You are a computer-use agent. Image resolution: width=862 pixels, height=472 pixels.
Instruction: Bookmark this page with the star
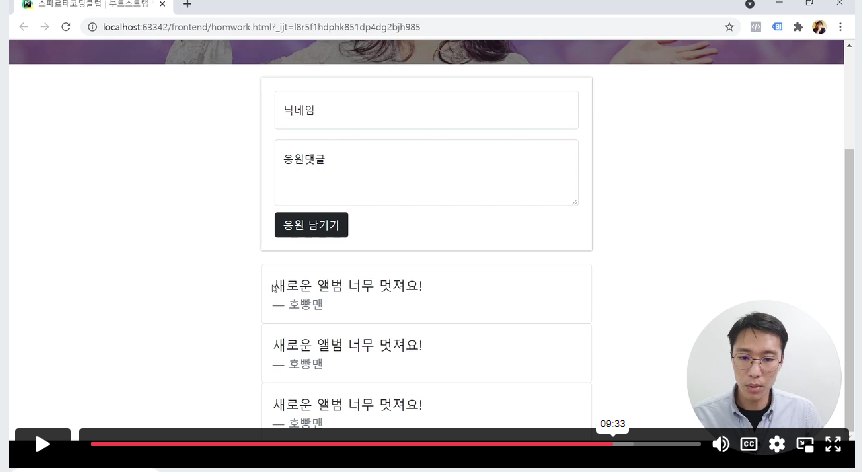pyautogui.click(x=729, y=27)
